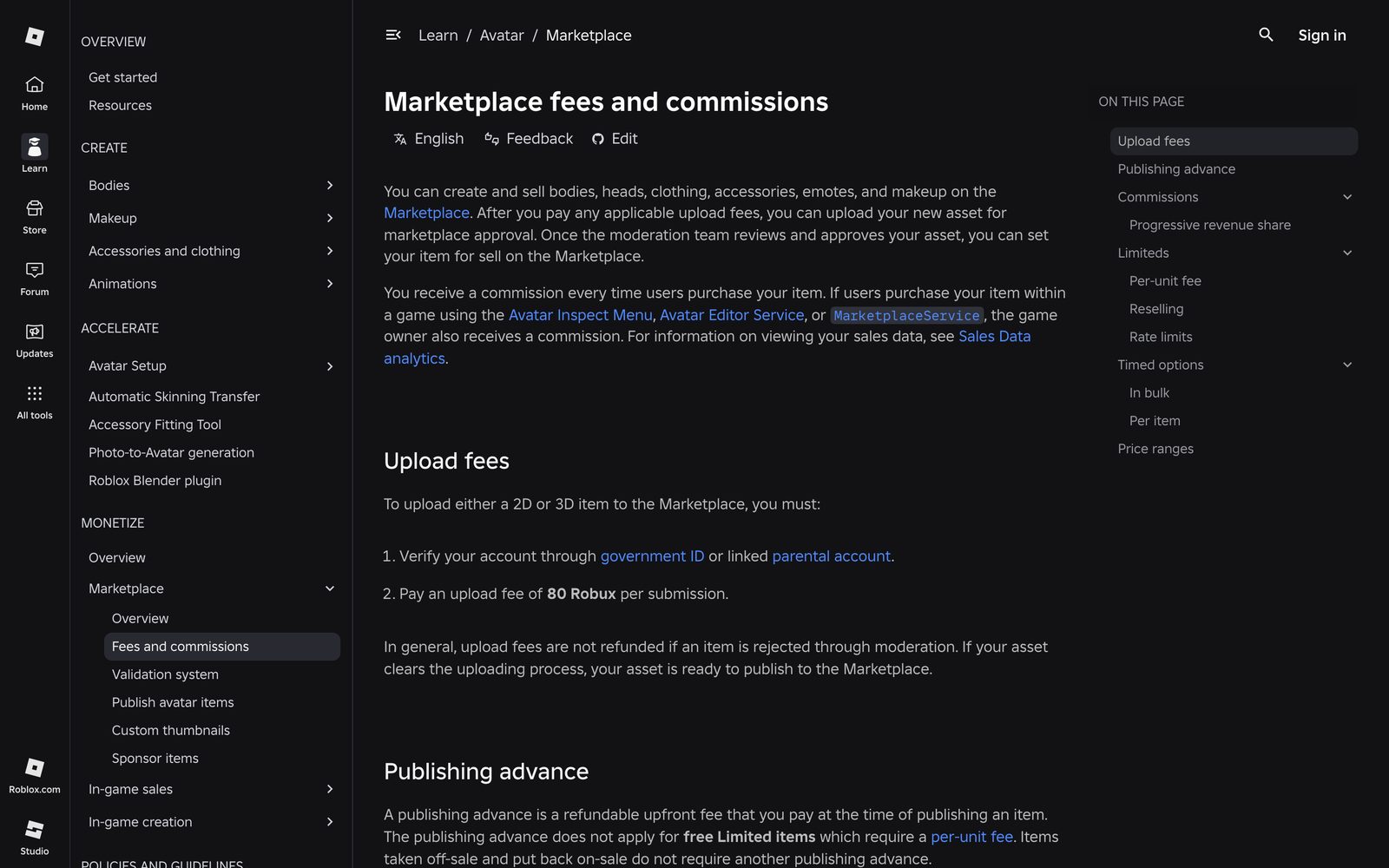Open Marketplace Overview sub-item
The image size is (1389, 868).
pyautogui.click(x=141, y=618)
